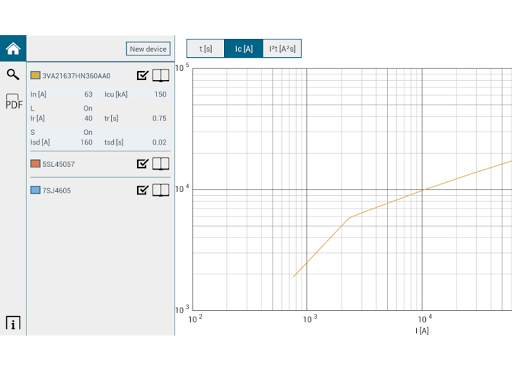The width and height of the screenshot is (512, 371).
Task: Open the book icon for 5SL45057
Action: (161, 164)
